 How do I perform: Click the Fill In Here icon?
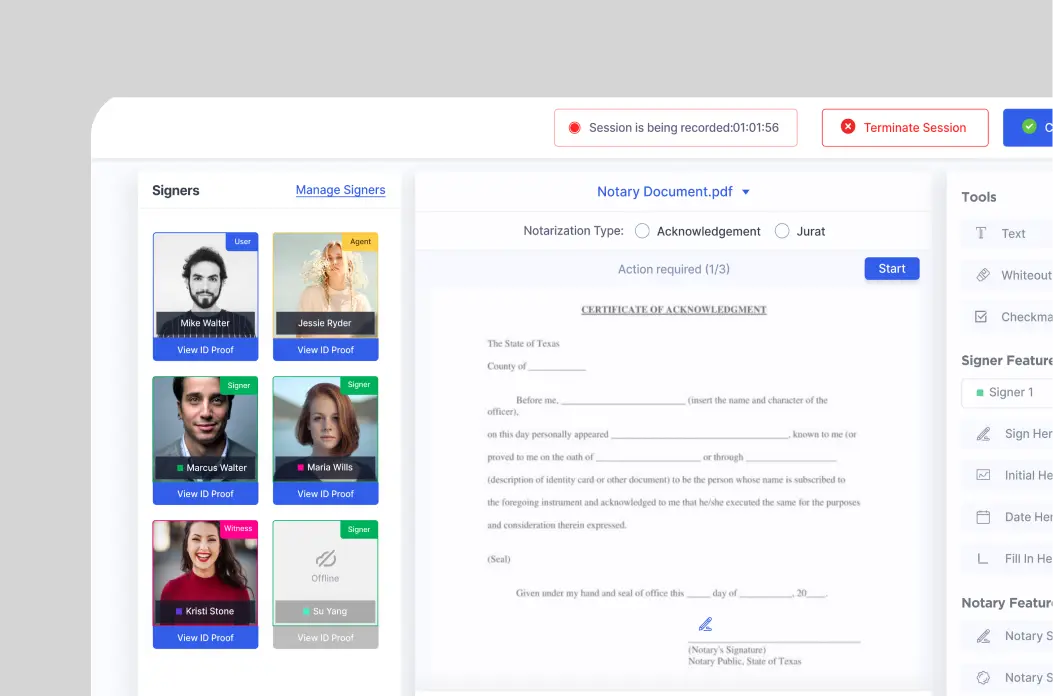[983, 559]
